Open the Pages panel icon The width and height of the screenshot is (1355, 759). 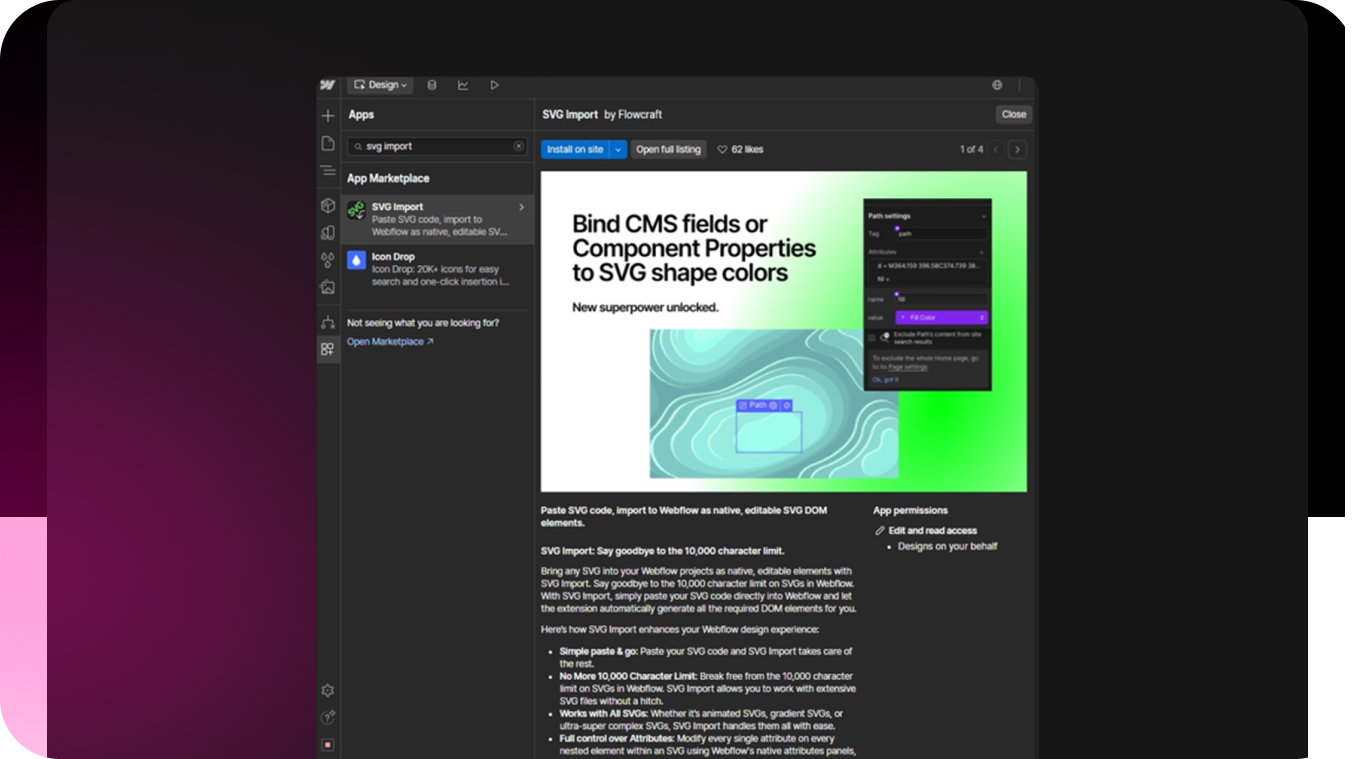[328, 144]
